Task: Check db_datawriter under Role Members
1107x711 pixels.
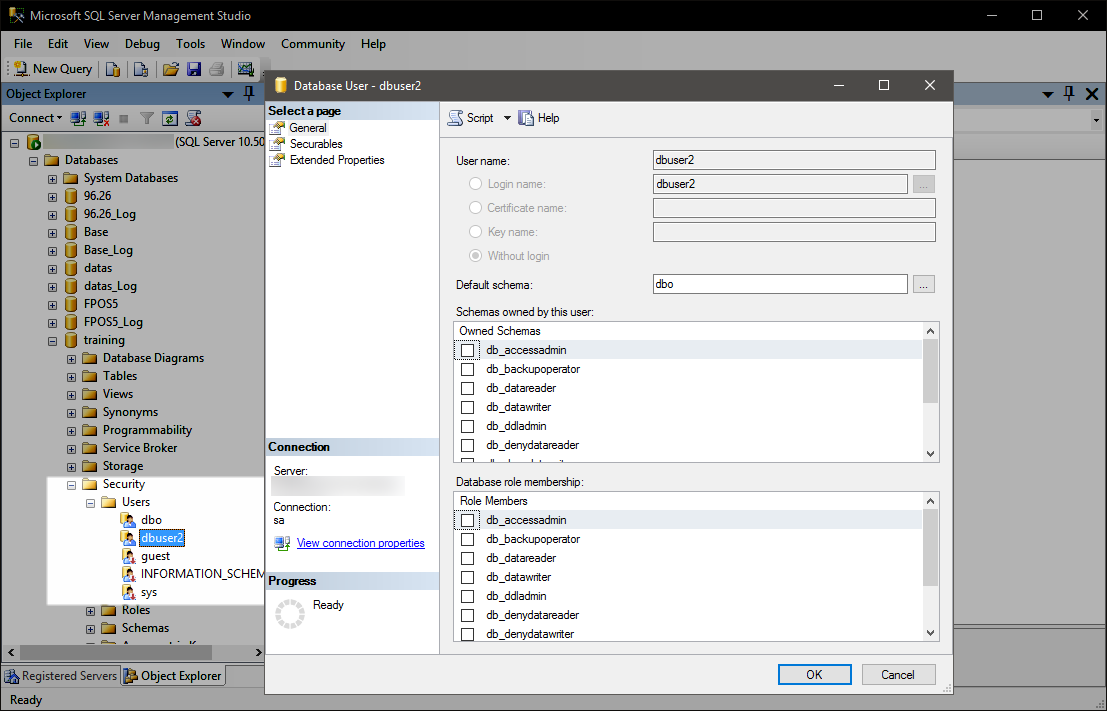Action: pos(467,578)
